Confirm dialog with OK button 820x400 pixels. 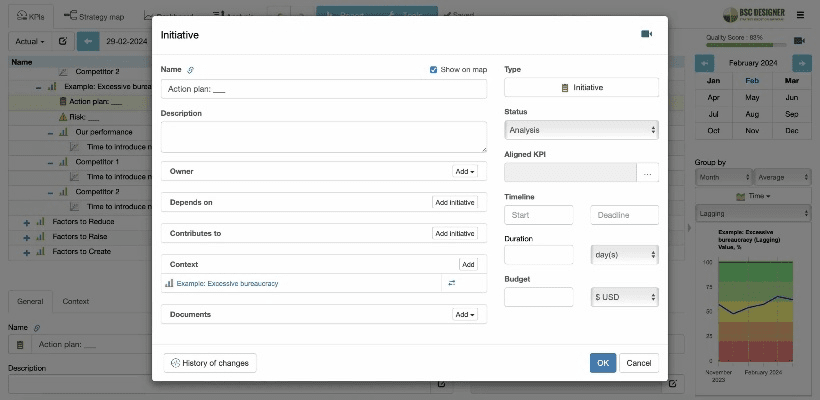coord(602,363)
